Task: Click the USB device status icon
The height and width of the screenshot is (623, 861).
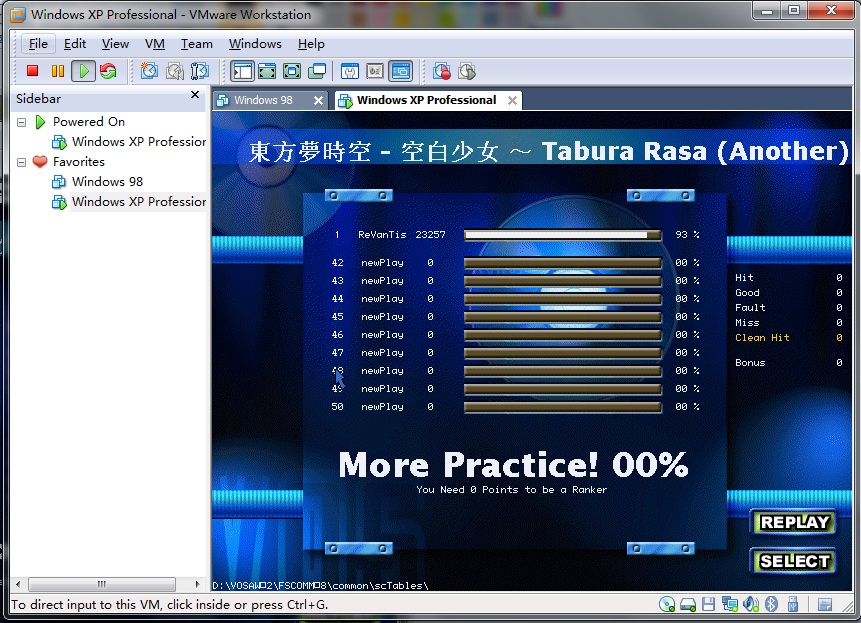Action: click(x=792, y=604)
